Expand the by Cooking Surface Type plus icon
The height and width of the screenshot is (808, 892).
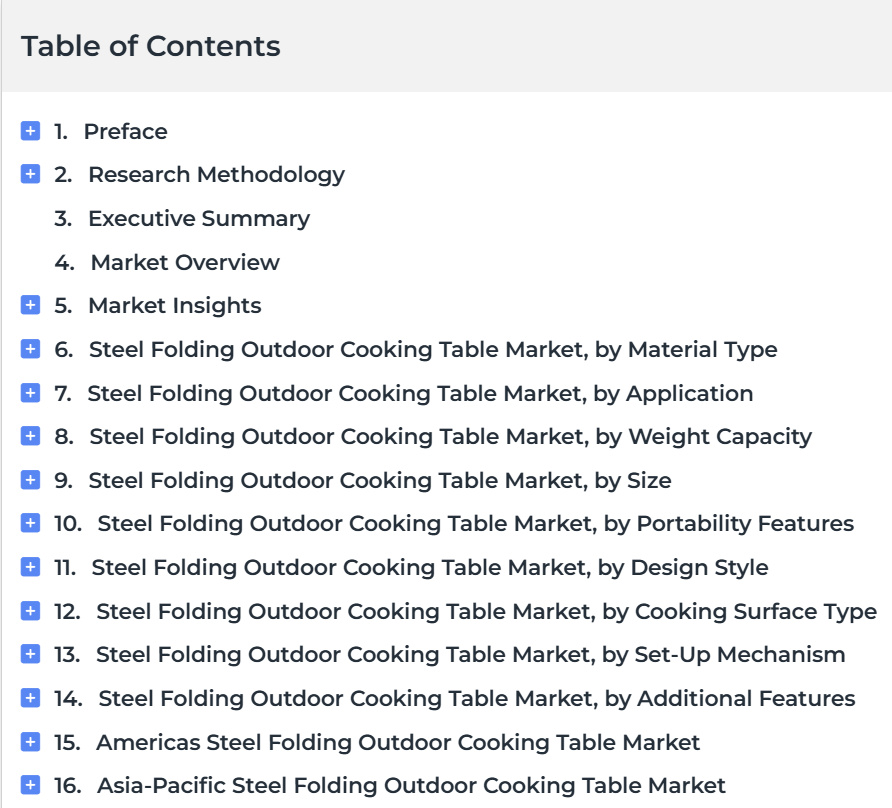click(x=30, y=611)
